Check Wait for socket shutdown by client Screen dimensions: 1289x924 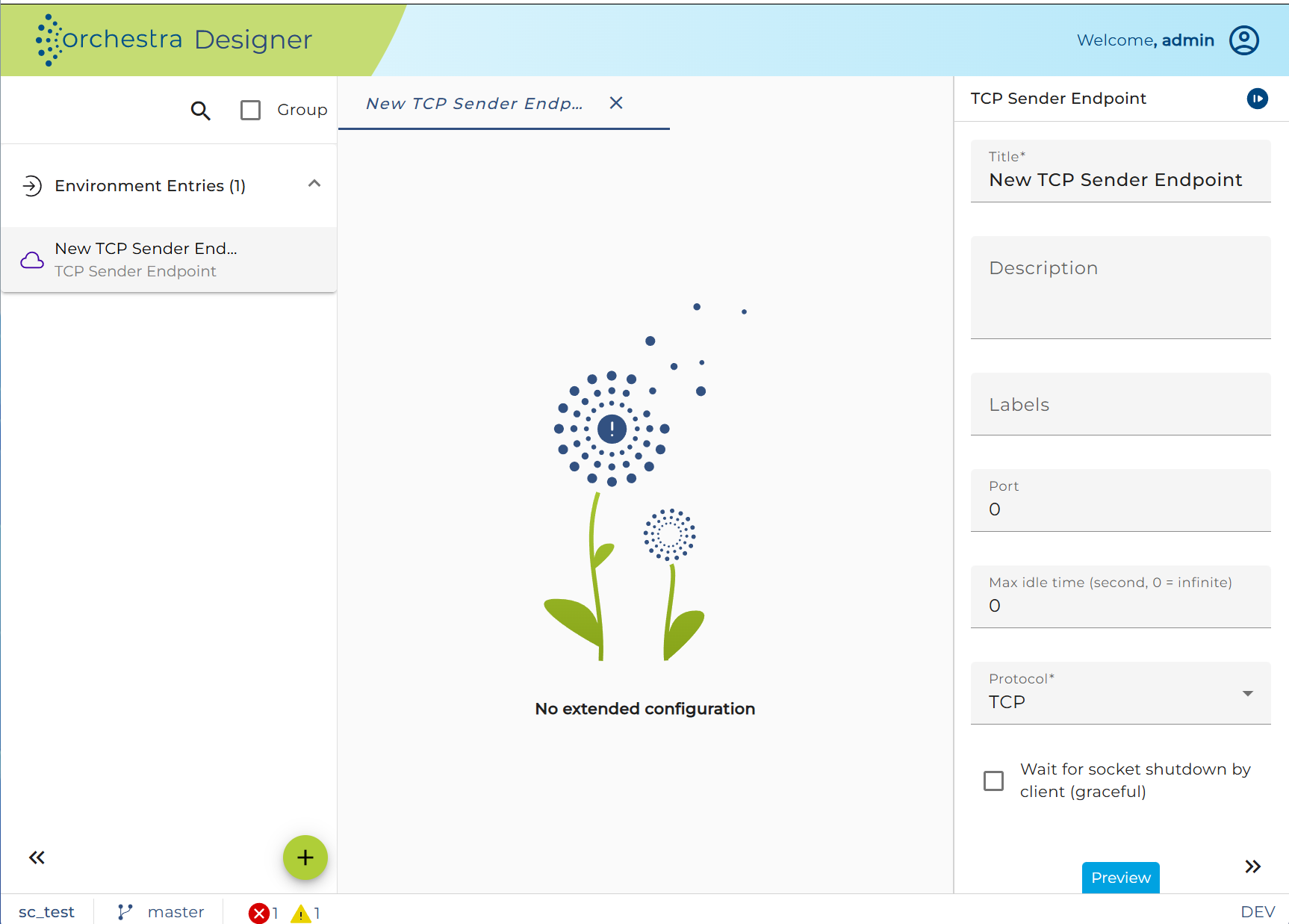tap(993, 781)
